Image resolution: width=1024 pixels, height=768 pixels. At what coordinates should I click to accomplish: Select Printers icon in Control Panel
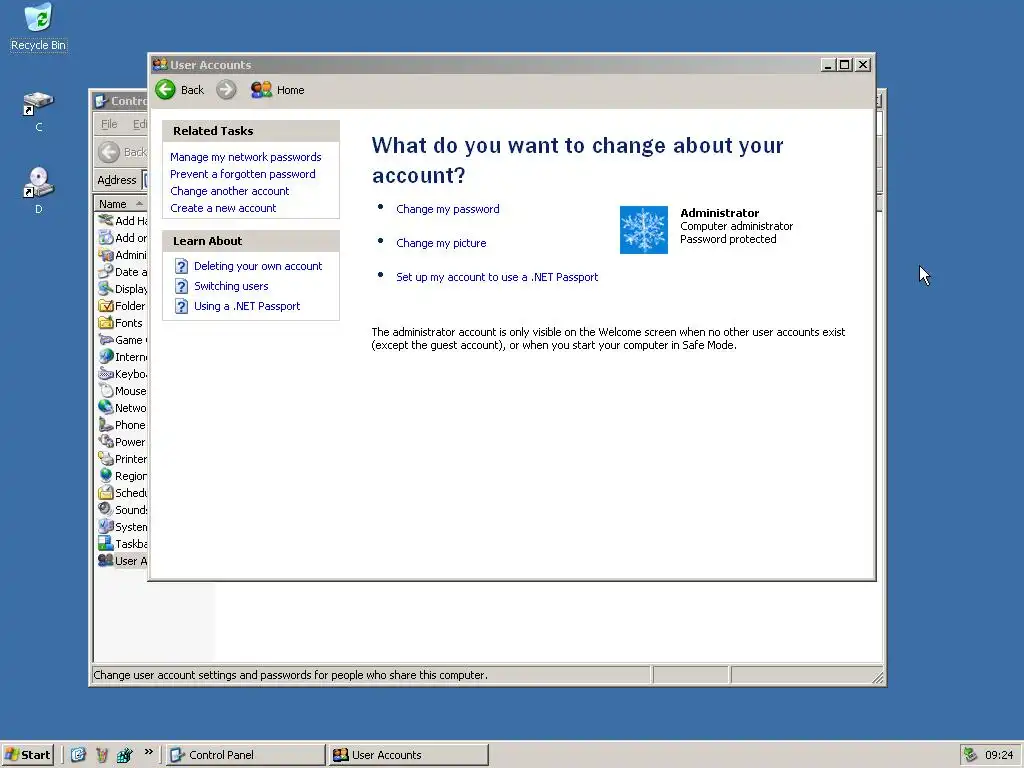pos(106,458)
